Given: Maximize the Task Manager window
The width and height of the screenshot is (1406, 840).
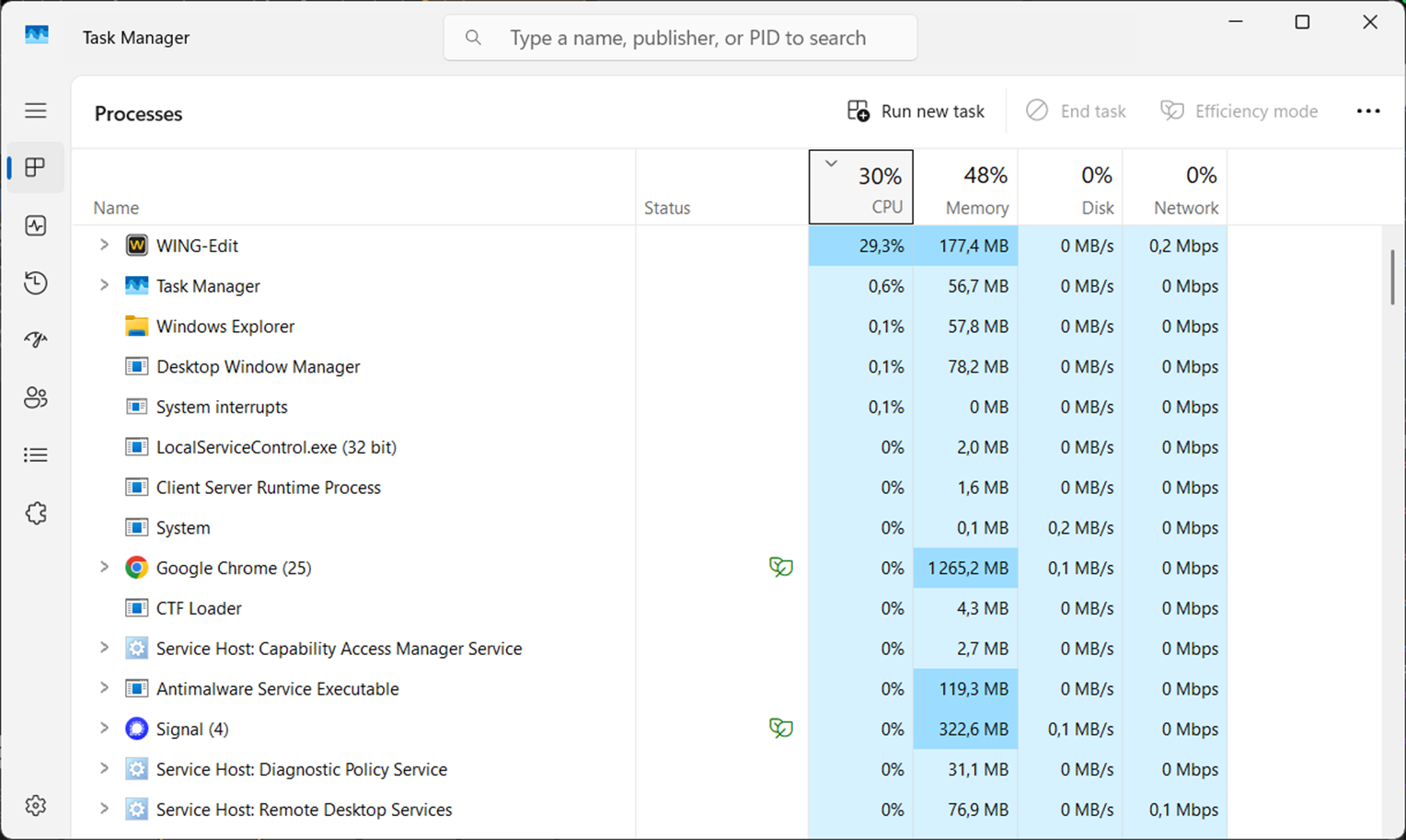Looking at the screenshot, I should click(1302, 22).
